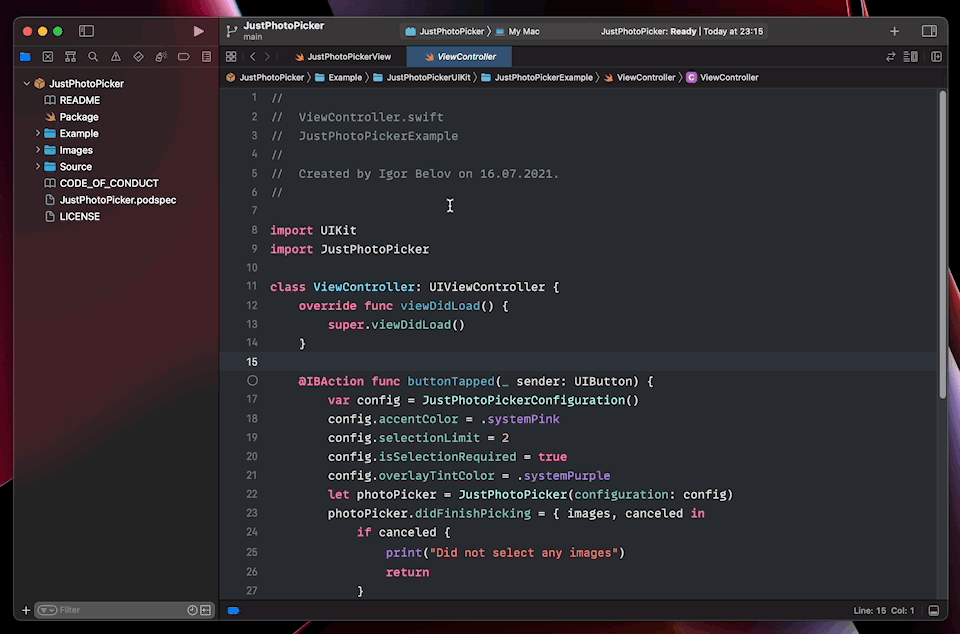960x634 pixels.
Task: Expand the Source folder
Action: (37, 166)
